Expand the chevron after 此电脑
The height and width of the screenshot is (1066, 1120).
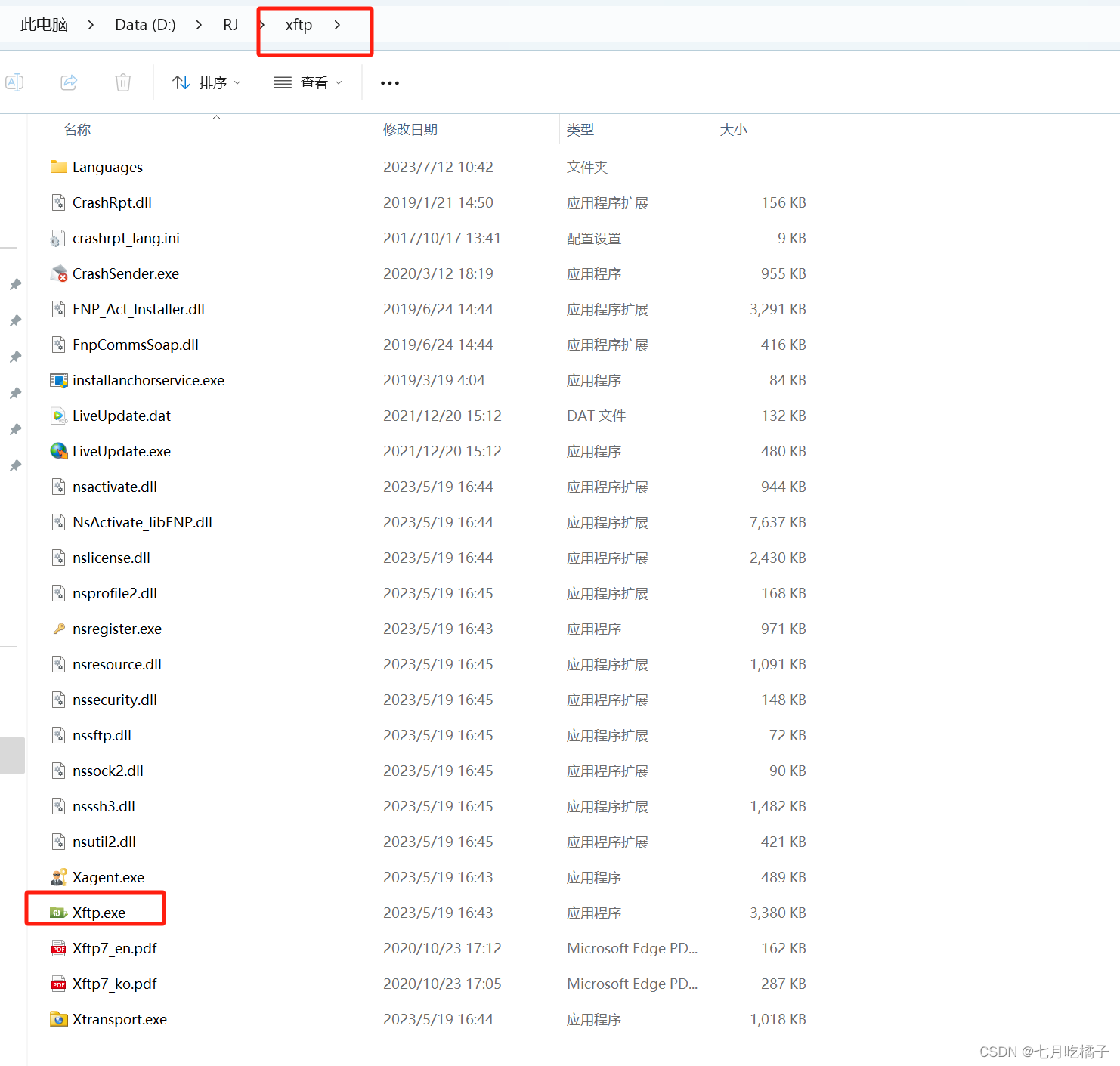[x=91, y=25]
